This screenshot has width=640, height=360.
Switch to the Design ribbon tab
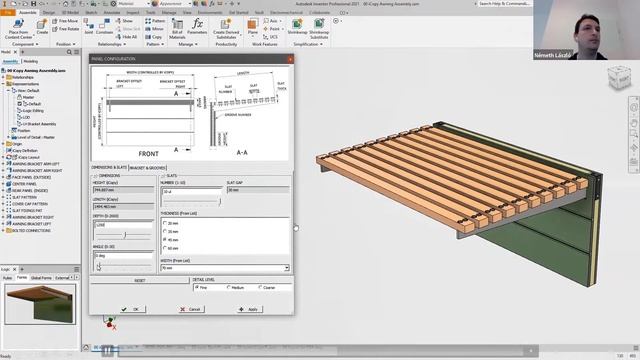point(49,13)
